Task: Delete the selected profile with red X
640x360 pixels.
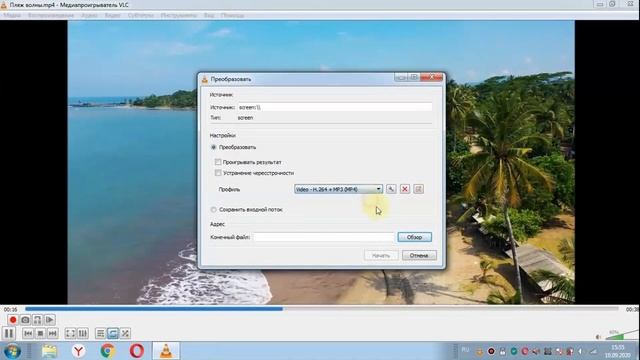Action: 404,189
